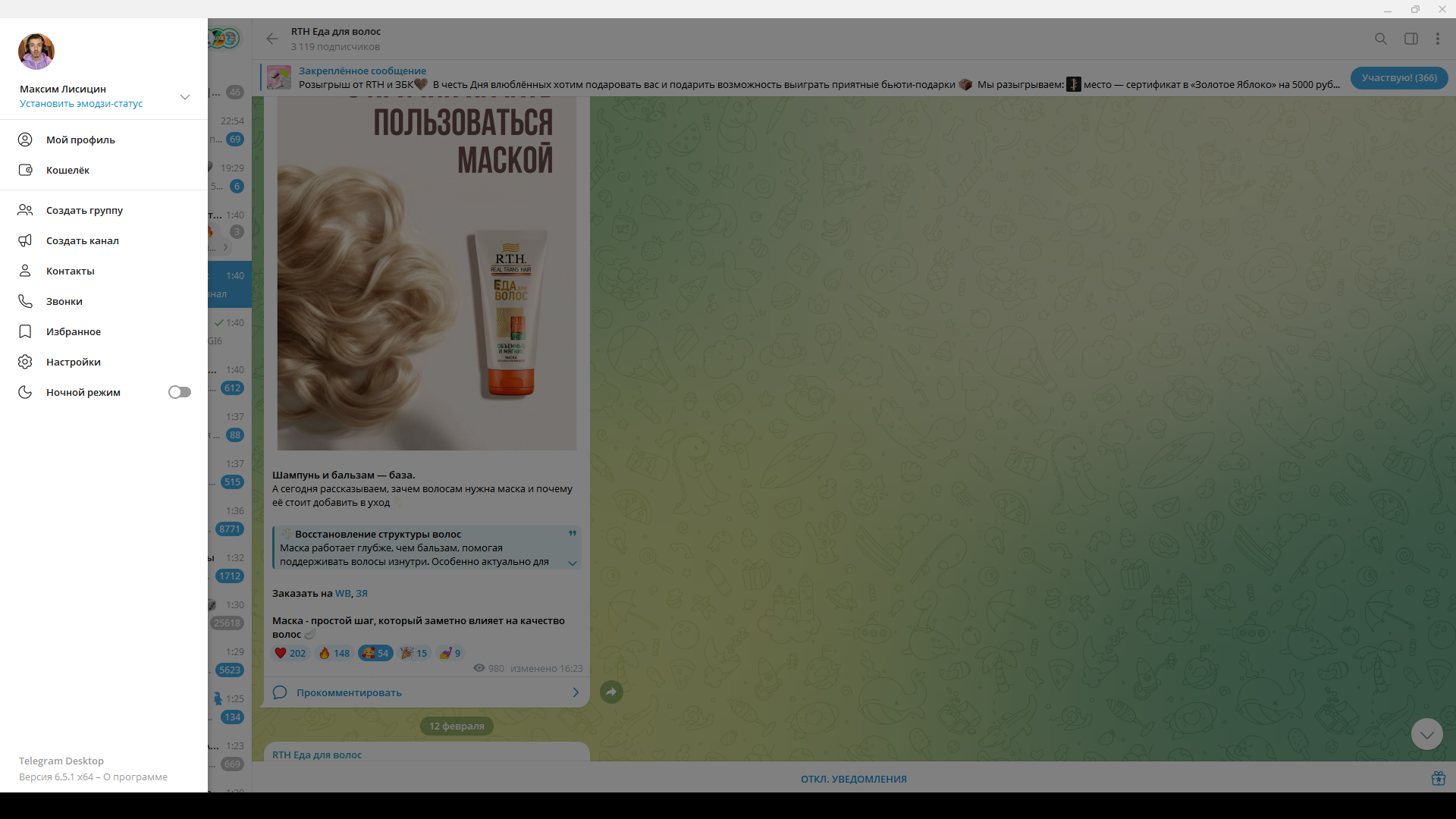Screen dimensions: 1456x819
Task: Expand accounts list chevron beside Максим Лисицин
Action: tap(185, 96)
